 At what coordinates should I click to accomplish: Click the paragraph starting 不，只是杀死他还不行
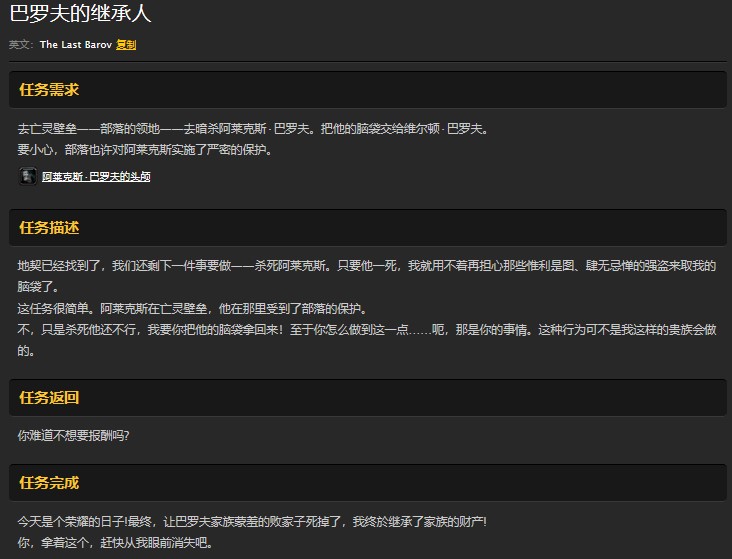pyautogui.click(x=367, y=330)
